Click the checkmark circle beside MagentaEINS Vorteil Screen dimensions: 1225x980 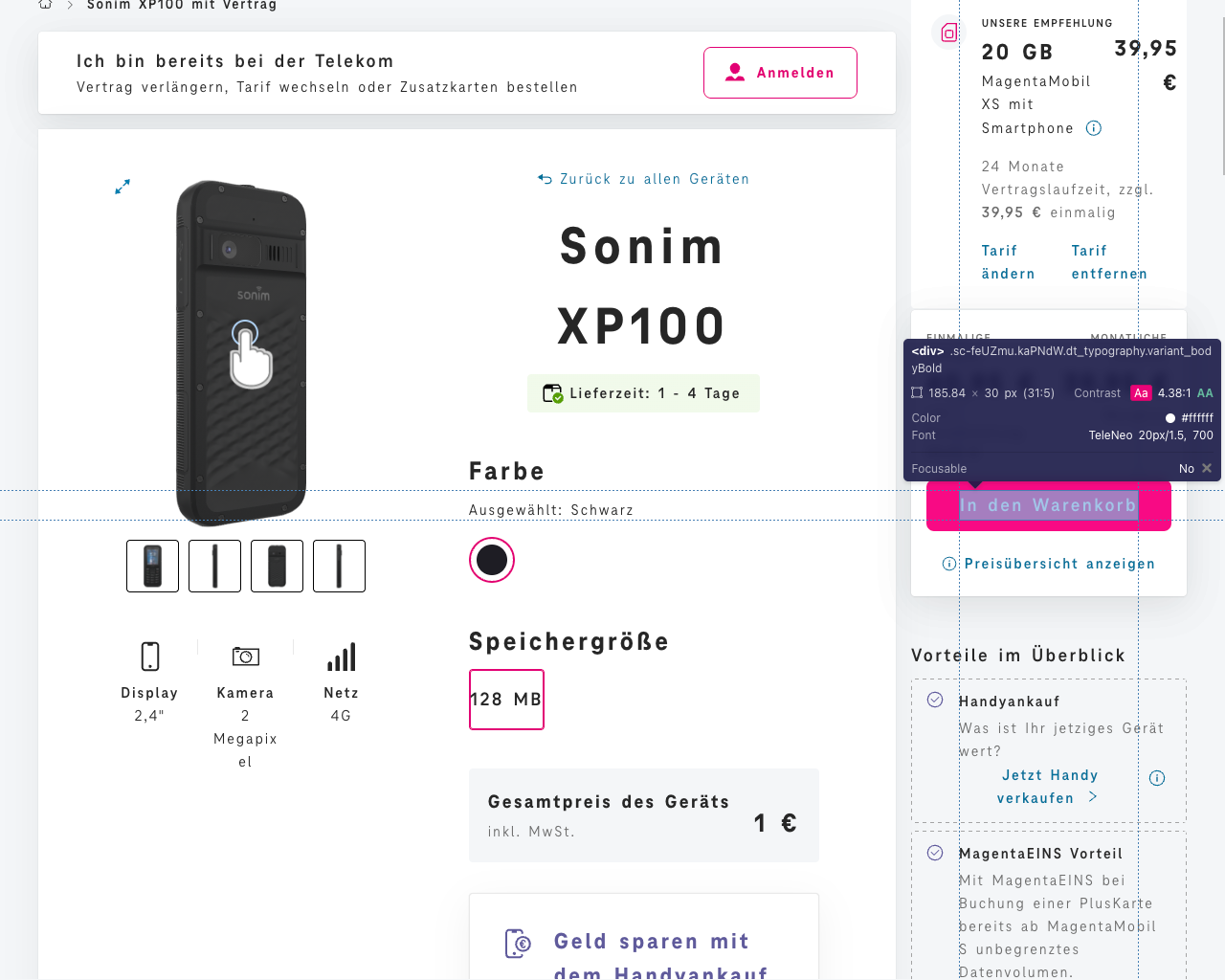(x=933, y=852)
